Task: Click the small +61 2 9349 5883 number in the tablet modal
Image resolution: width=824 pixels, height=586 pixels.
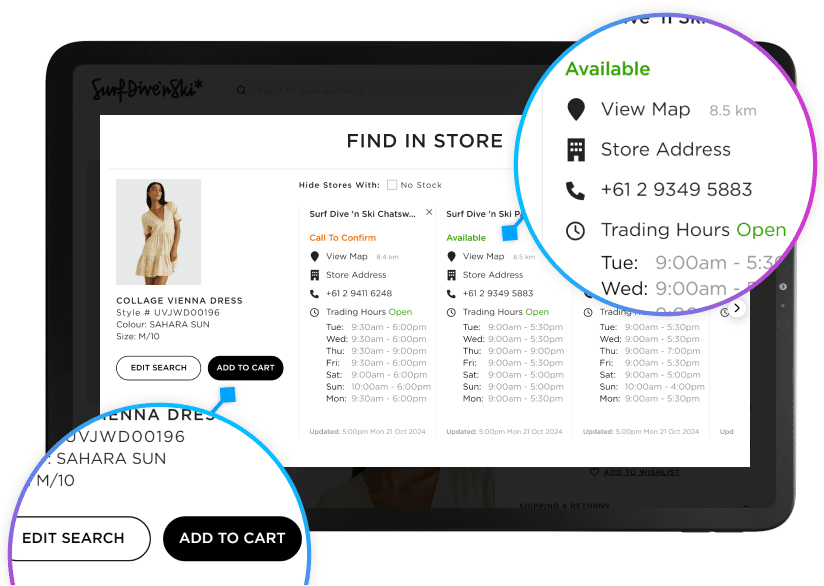Action: (x=498, y=293)
